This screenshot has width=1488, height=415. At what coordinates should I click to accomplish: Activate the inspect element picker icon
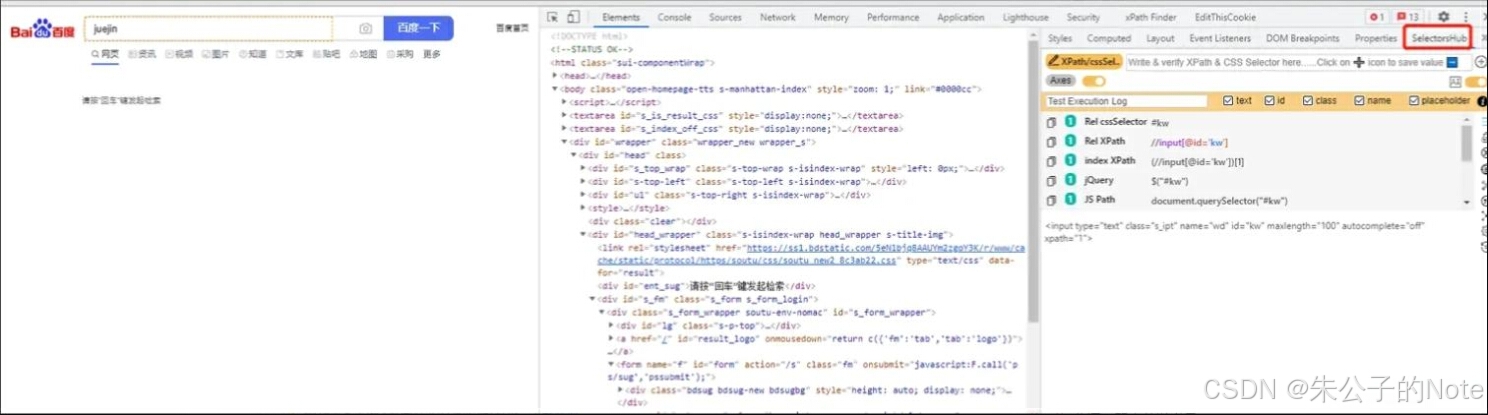pyautogui.click(x=553, y=17)
